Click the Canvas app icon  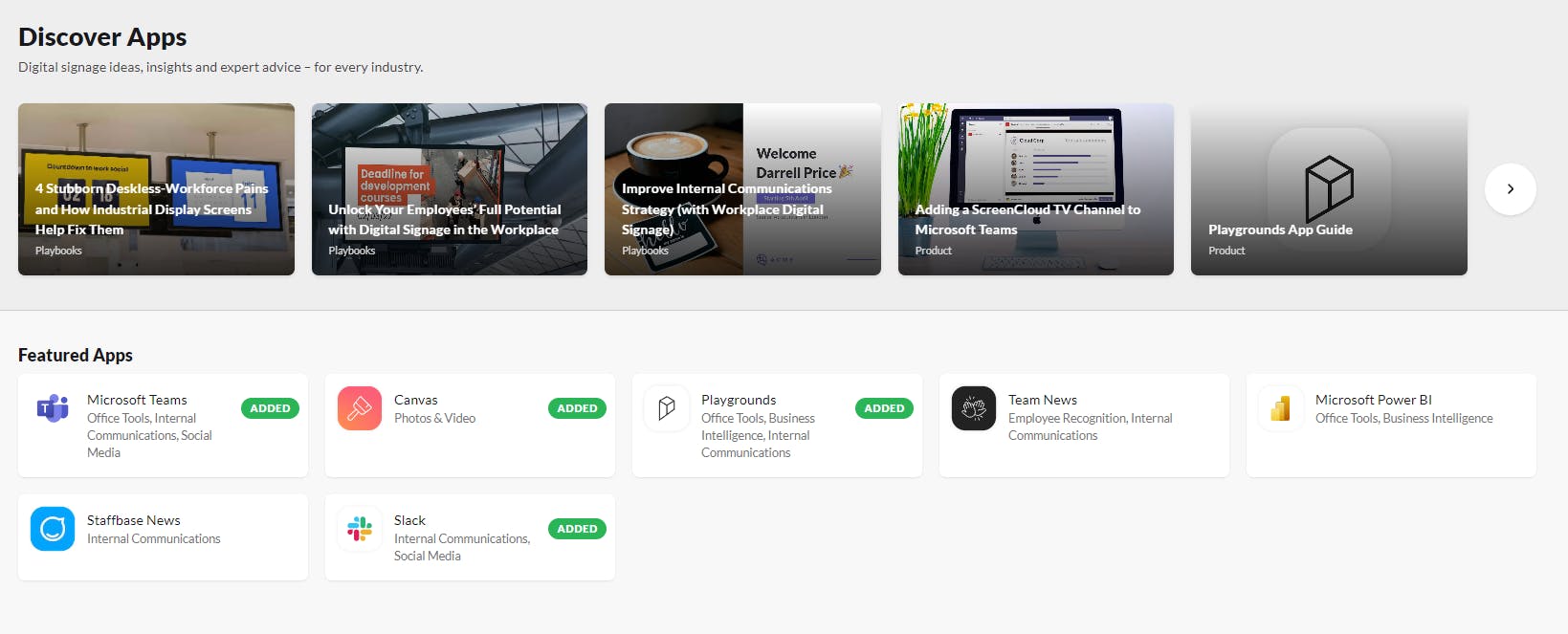pyautogui.click(x=360, y=408)
